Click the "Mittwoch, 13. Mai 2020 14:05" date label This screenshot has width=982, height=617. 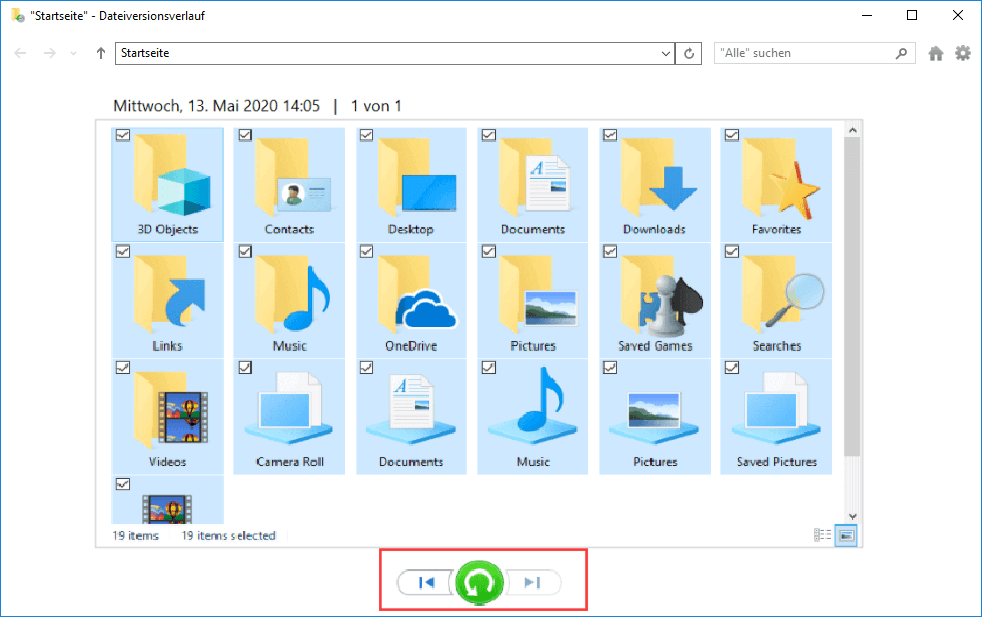point(217,106)
